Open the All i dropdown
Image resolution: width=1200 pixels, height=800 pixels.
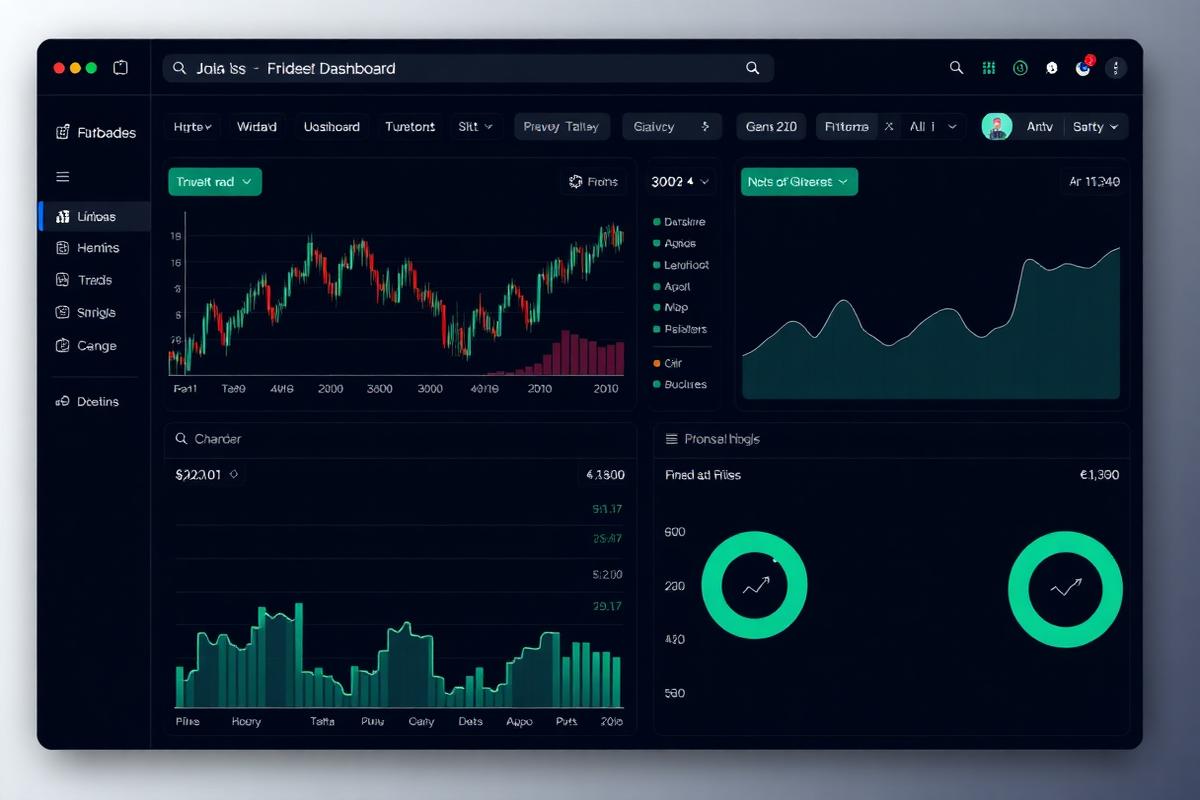pos(932,127)
